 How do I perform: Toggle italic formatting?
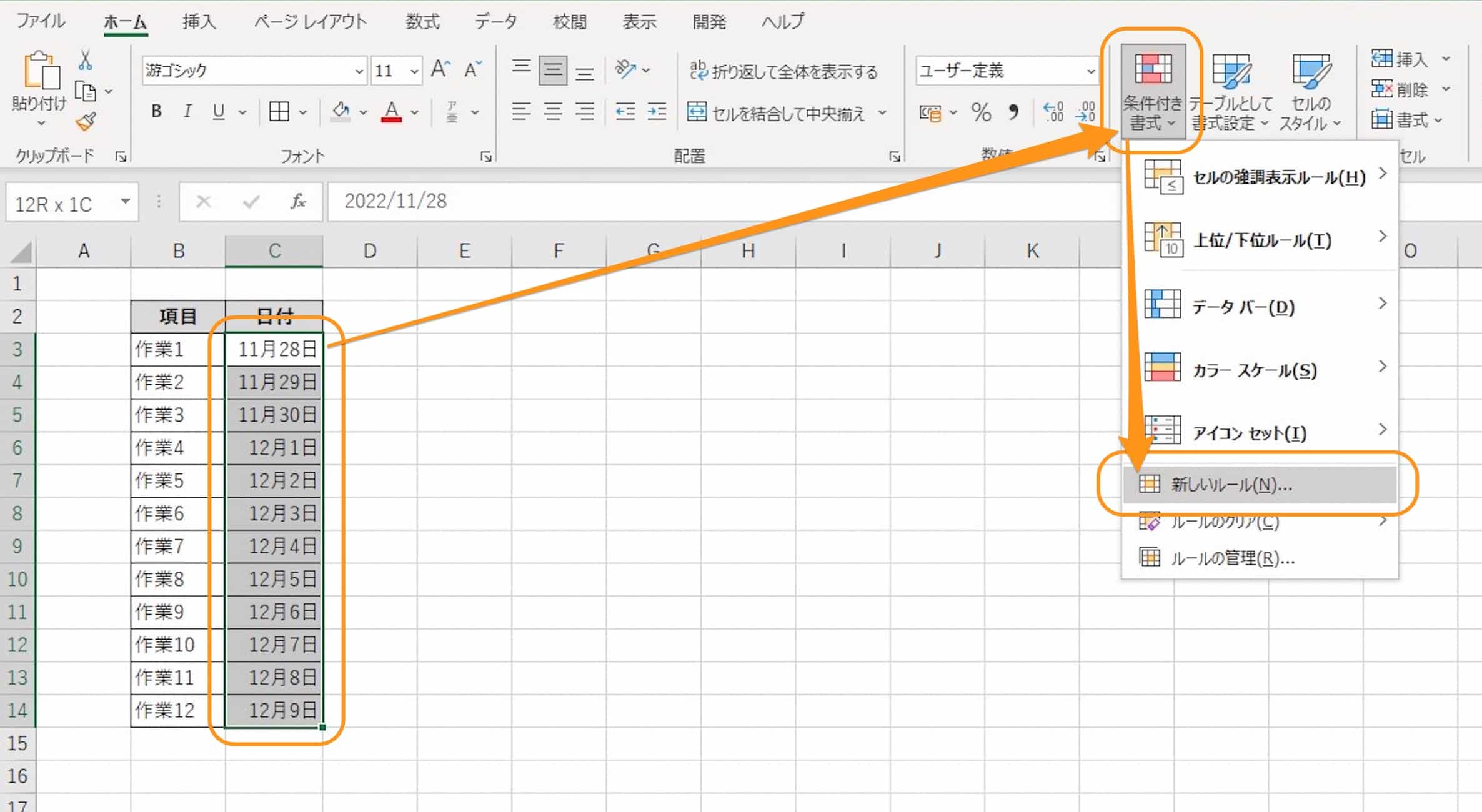(187, 112)
